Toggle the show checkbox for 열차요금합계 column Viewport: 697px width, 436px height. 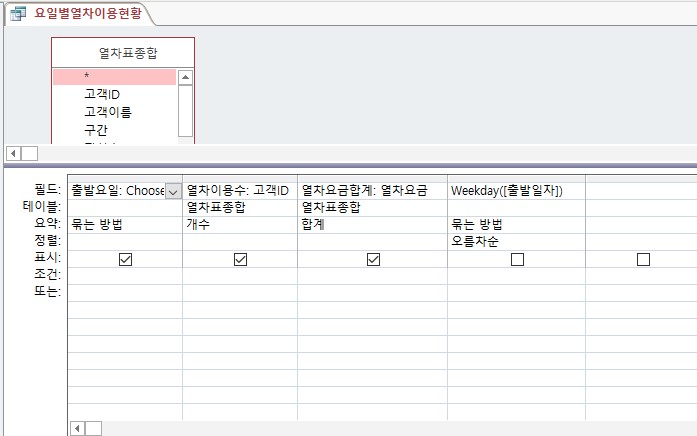373,259
